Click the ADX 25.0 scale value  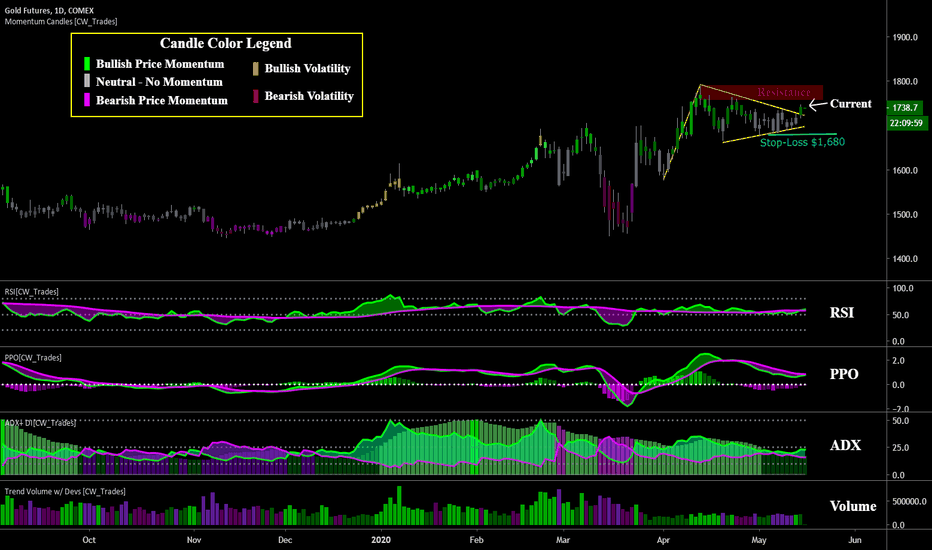[x=900, y=448]
